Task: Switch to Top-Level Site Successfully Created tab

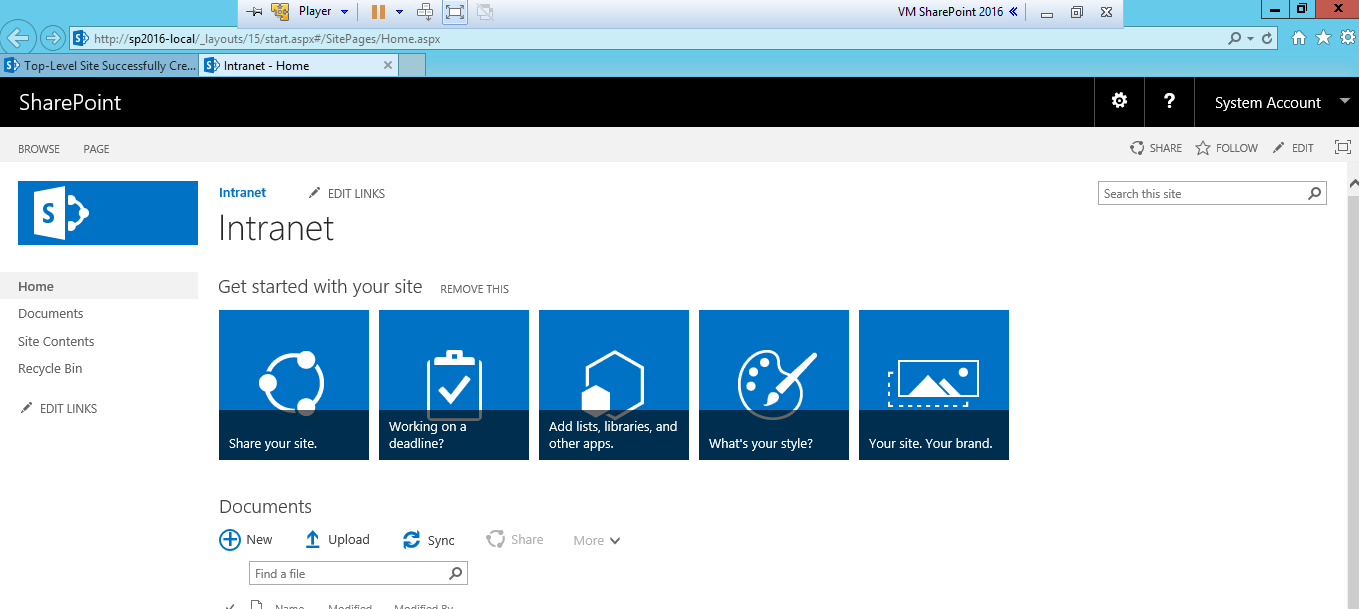Action: click(x=99, y=65)
